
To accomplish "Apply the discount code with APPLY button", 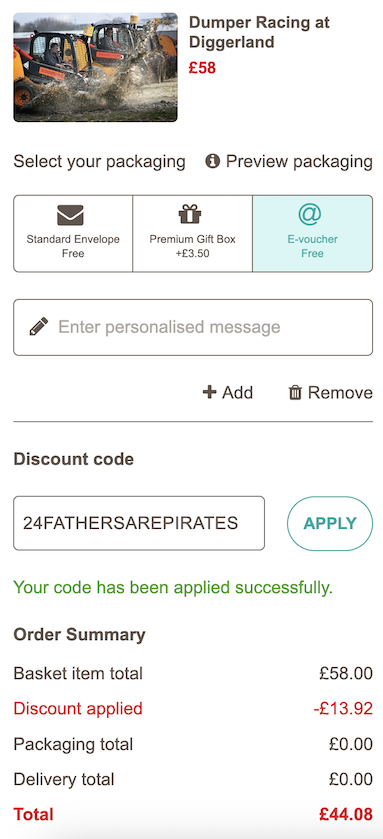I will 330,523.
